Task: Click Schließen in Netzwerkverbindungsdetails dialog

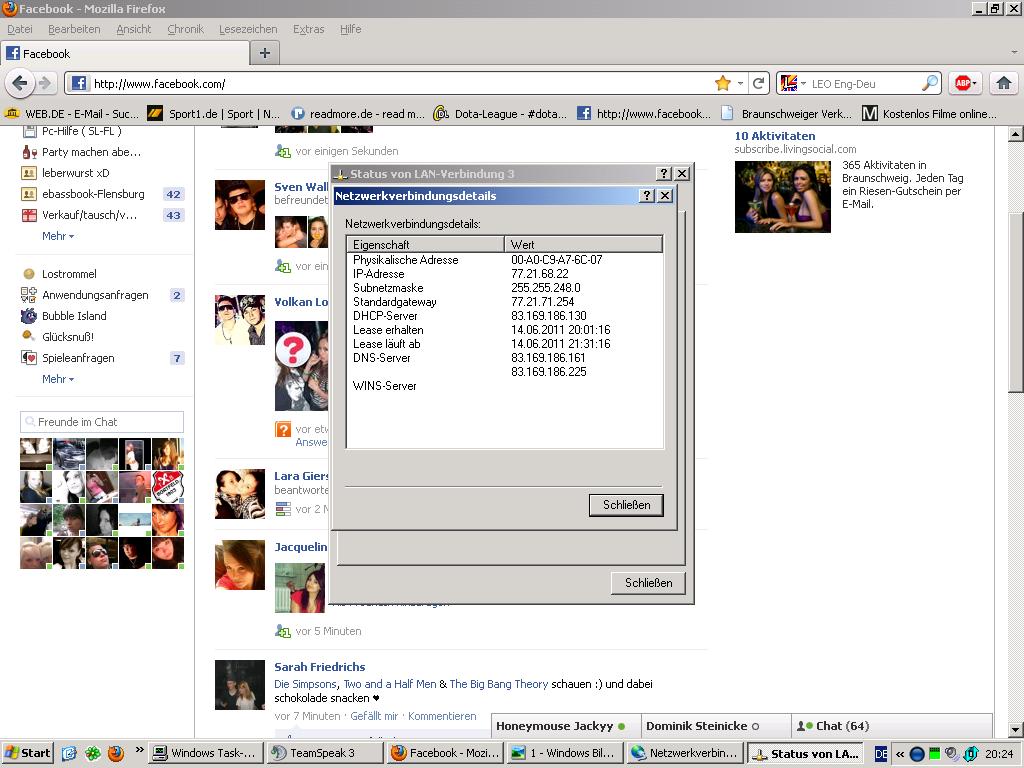Action: point(626,505)
